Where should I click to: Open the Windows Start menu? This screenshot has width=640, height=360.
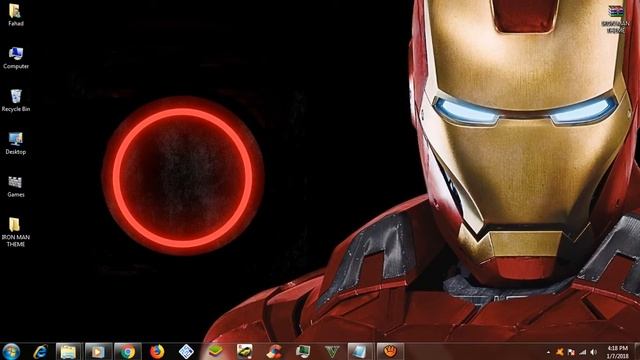tap(11, 351)
